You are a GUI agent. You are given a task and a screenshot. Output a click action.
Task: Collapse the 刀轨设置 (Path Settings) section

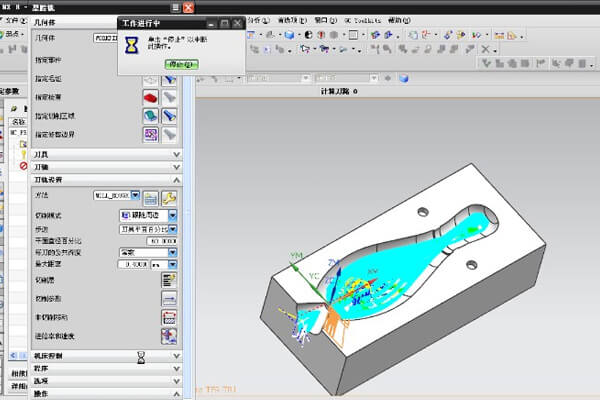[x=176, y=179]
